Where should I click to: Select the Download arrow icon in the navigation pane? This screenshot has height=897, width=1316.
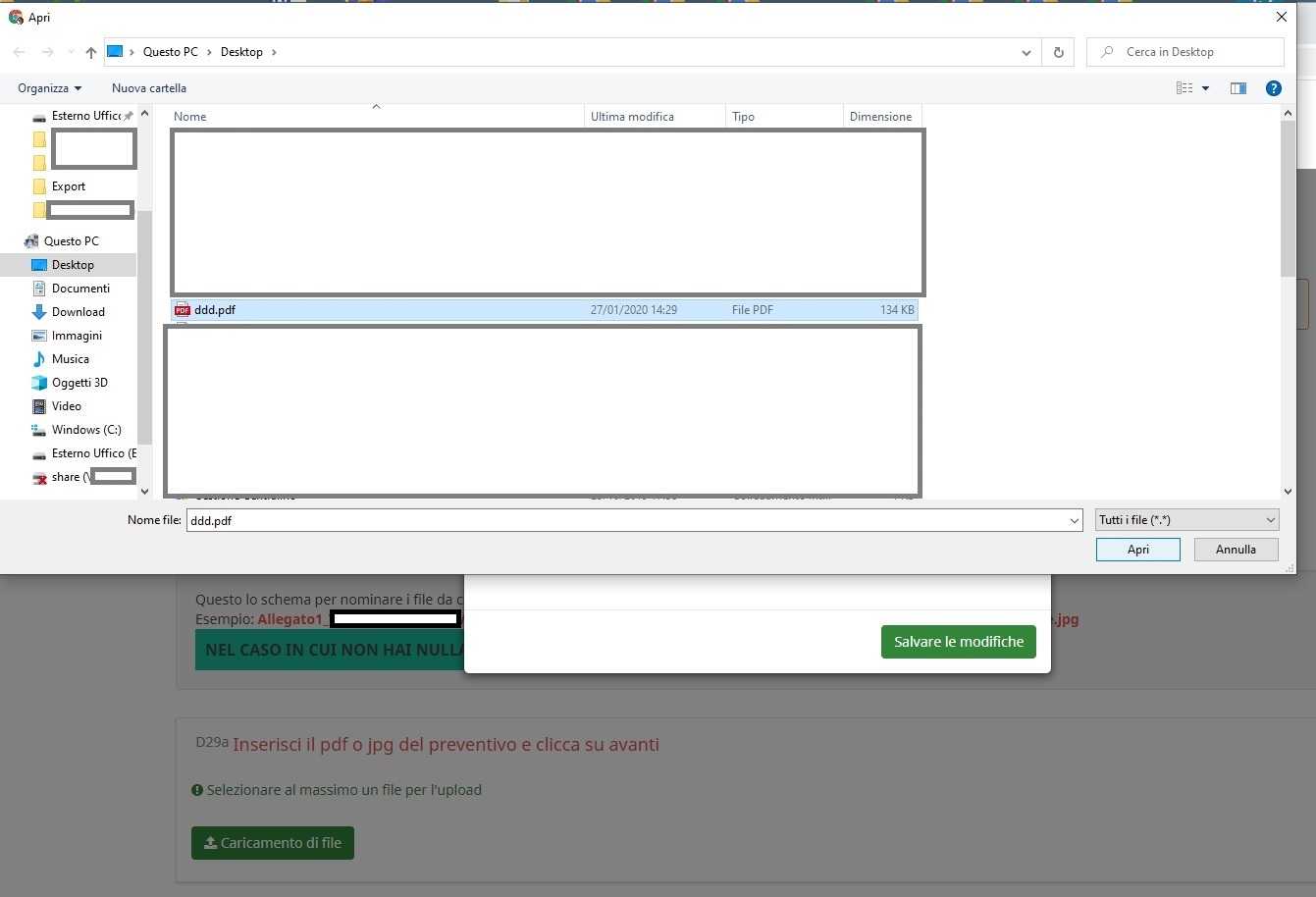coord(39,312)
